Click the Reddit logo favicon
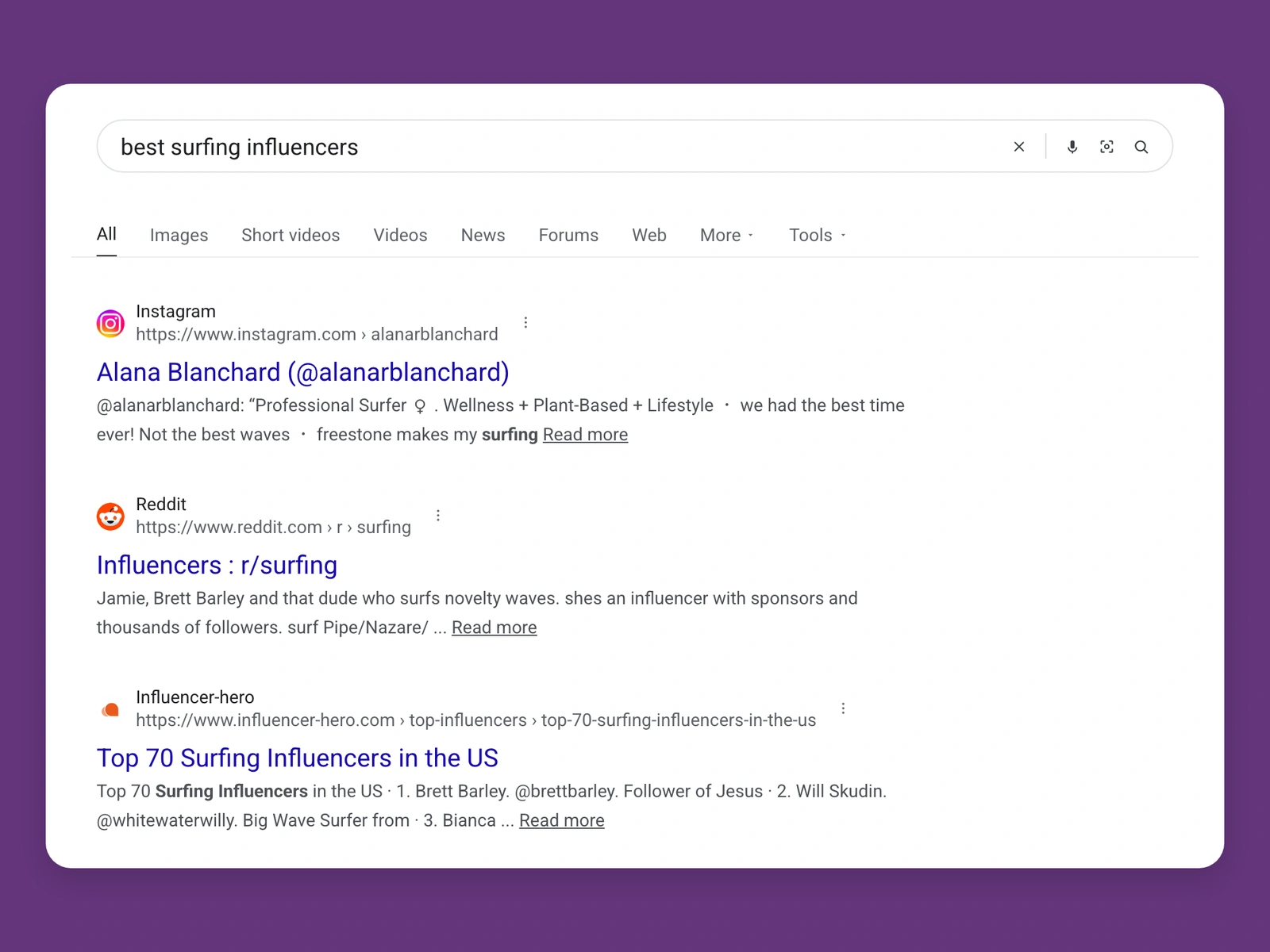Viewport: 1270px width, 952px height. tap(110, 516)
